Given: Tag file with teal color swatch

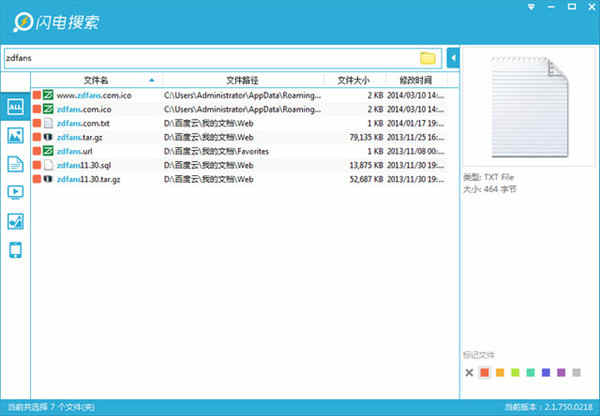Looking at the screenshot, I should 530,372.
